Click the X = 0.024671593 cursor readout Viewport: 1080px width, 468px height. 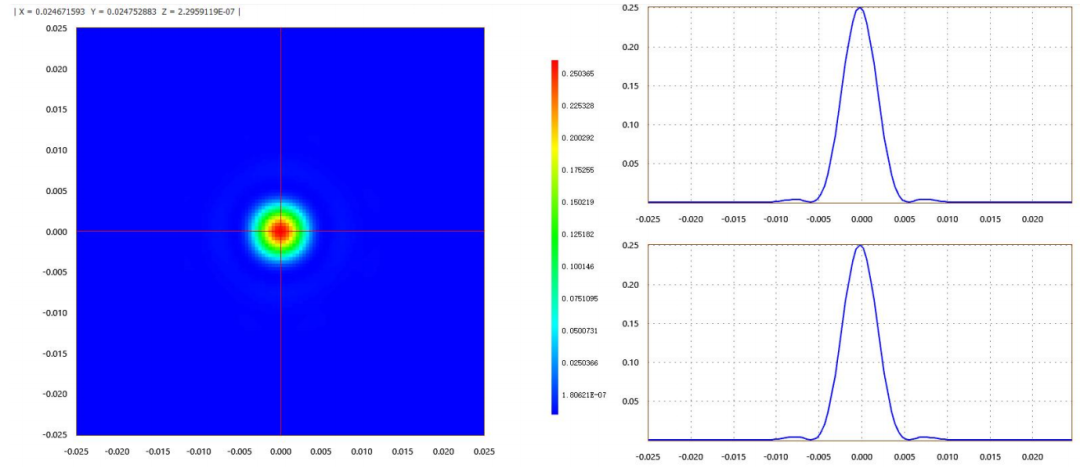(50, 12)
